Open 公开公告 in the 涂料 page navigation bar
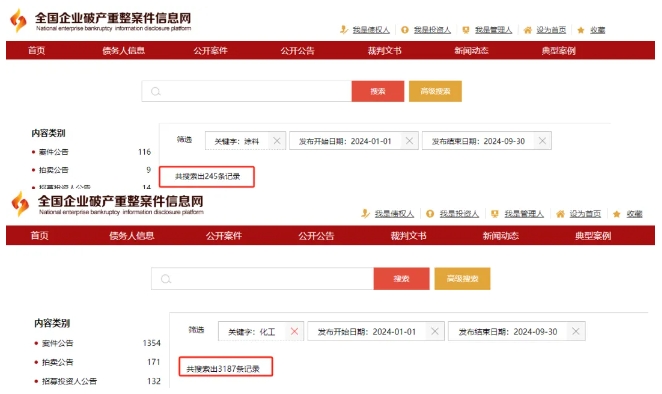This screenshot has width=662, height=394. (x=298, y=51)
